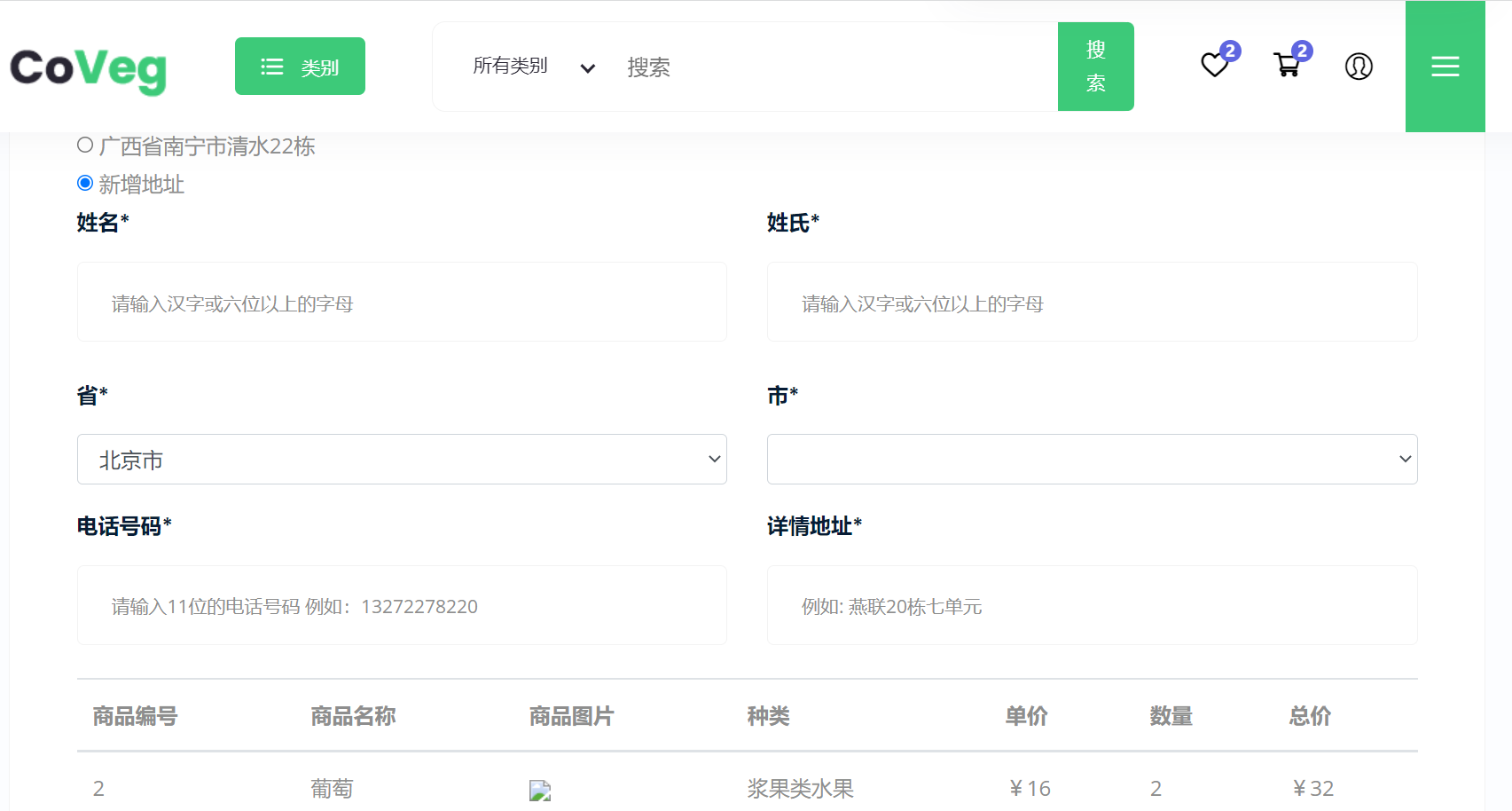The width and height of the screenshot is (1512, 811).
Task: Click the 电话号码 input field
Action: (x=402, y=605)
